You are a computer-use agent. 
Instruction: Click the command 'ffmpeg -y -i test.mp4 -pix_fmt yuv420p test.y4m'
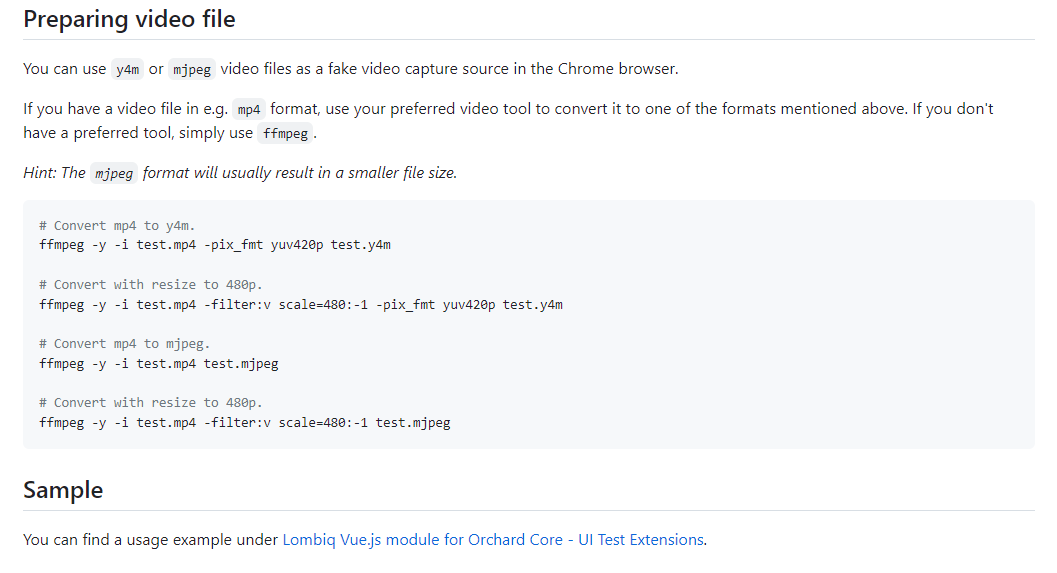point(215,245)
